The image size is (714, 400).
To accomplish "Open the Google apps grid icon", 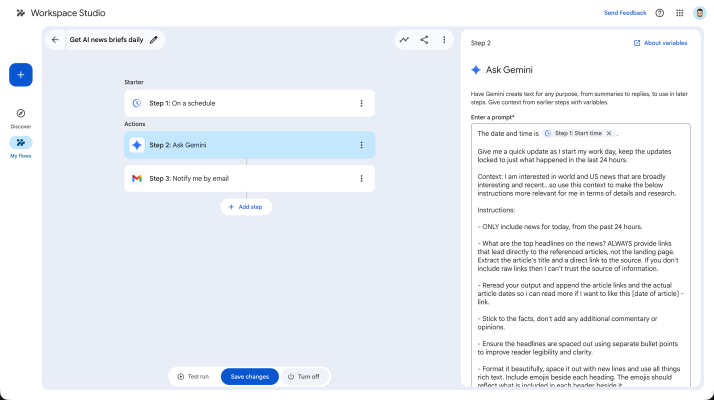I will click(x=679, y=13).
